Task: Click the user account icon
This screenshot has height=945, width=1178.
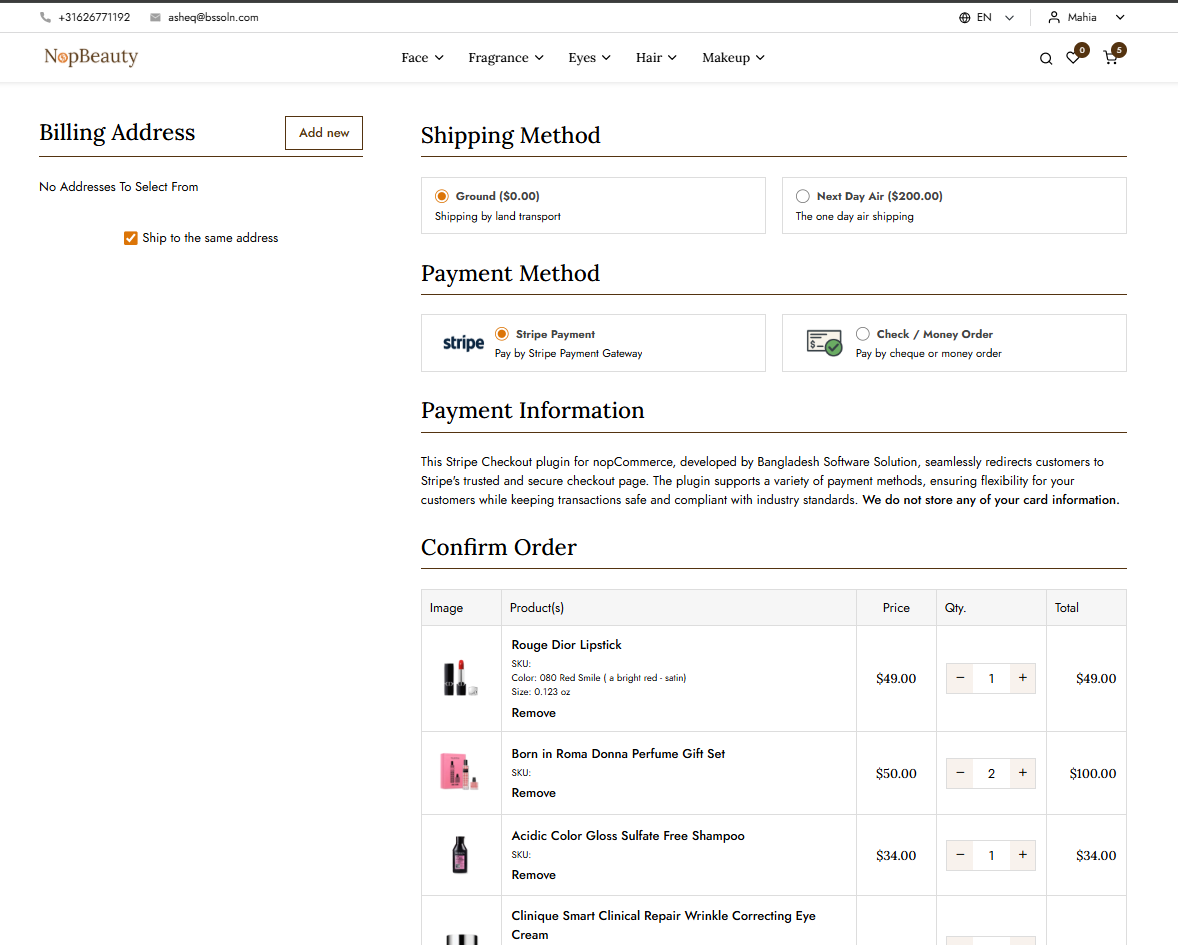Action: (x=1054, y=17)
